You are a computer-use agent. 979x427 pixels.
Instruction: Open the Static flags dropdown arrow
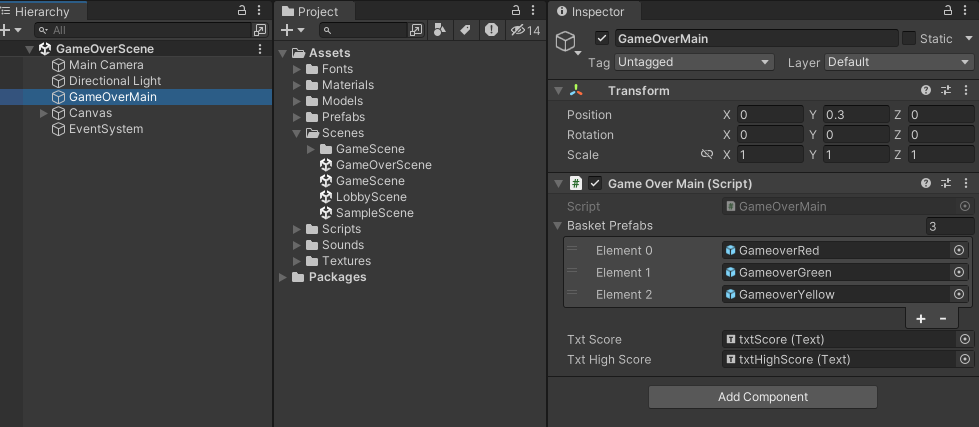[967, 39]
